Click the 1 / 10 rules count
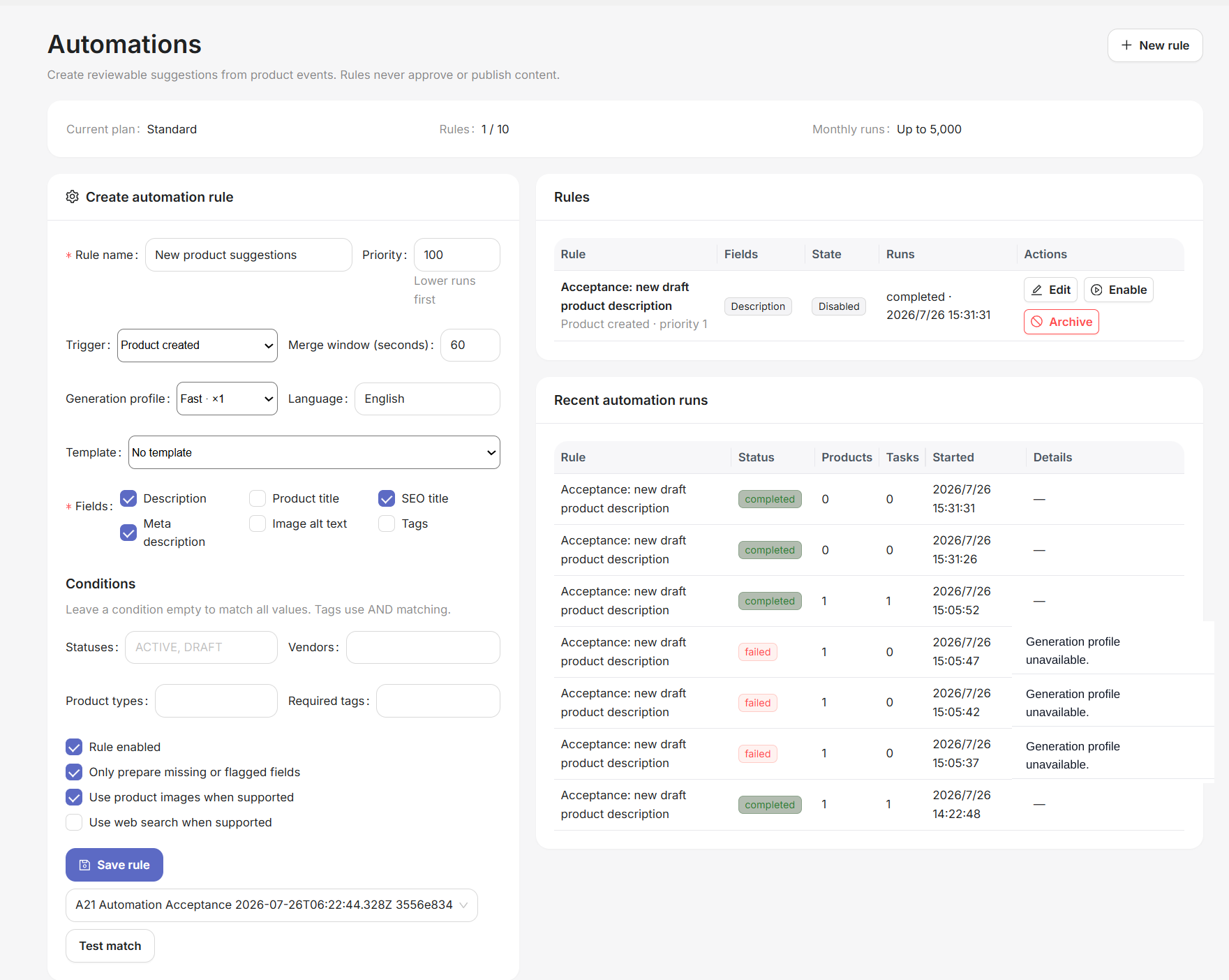Image resolution: width=1229 pixels, height=980 pixels. pyautogui.click(x=495, y=129)
